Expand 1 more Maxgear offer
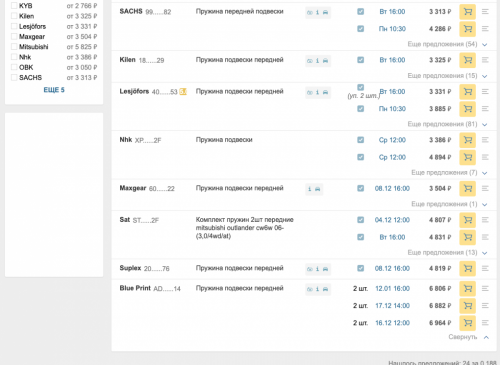 coord(449,204)
